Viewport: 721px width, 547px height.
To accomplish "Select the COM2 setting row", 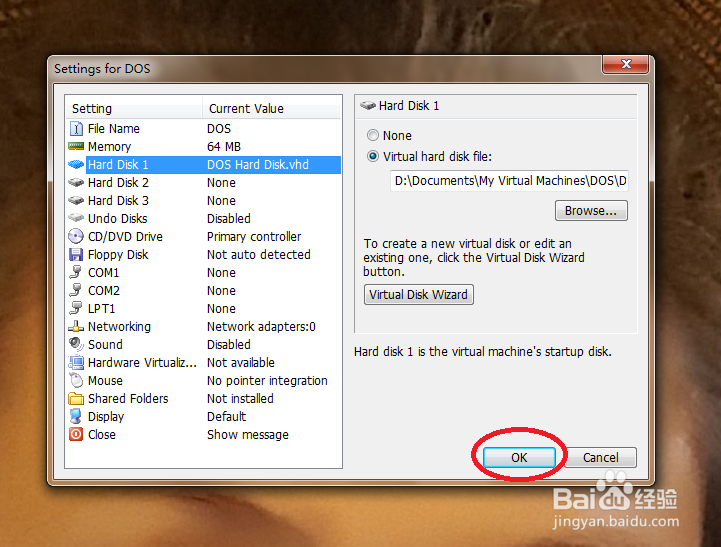I will pos(204,290).
